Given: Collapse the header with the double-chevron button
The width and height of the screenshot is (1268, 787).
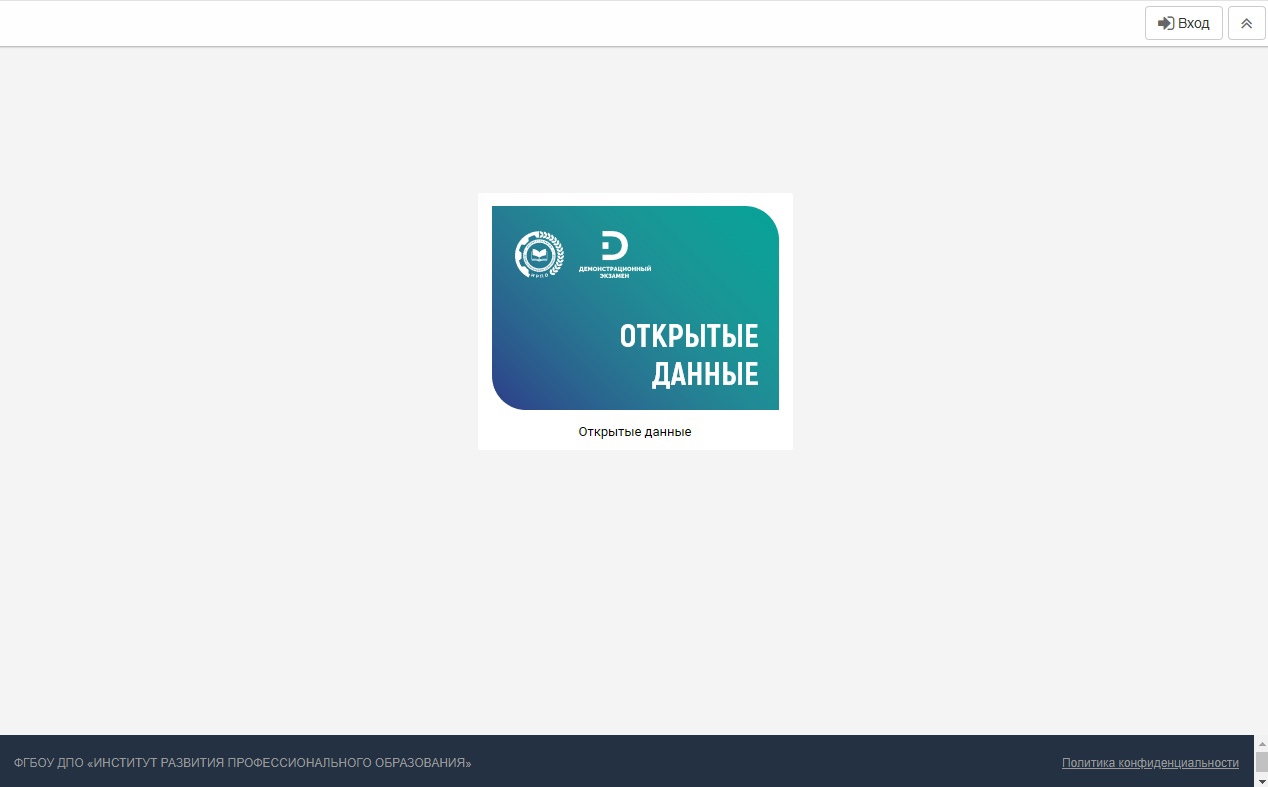Looking at the screenshot, I should tap(1246, 23).
